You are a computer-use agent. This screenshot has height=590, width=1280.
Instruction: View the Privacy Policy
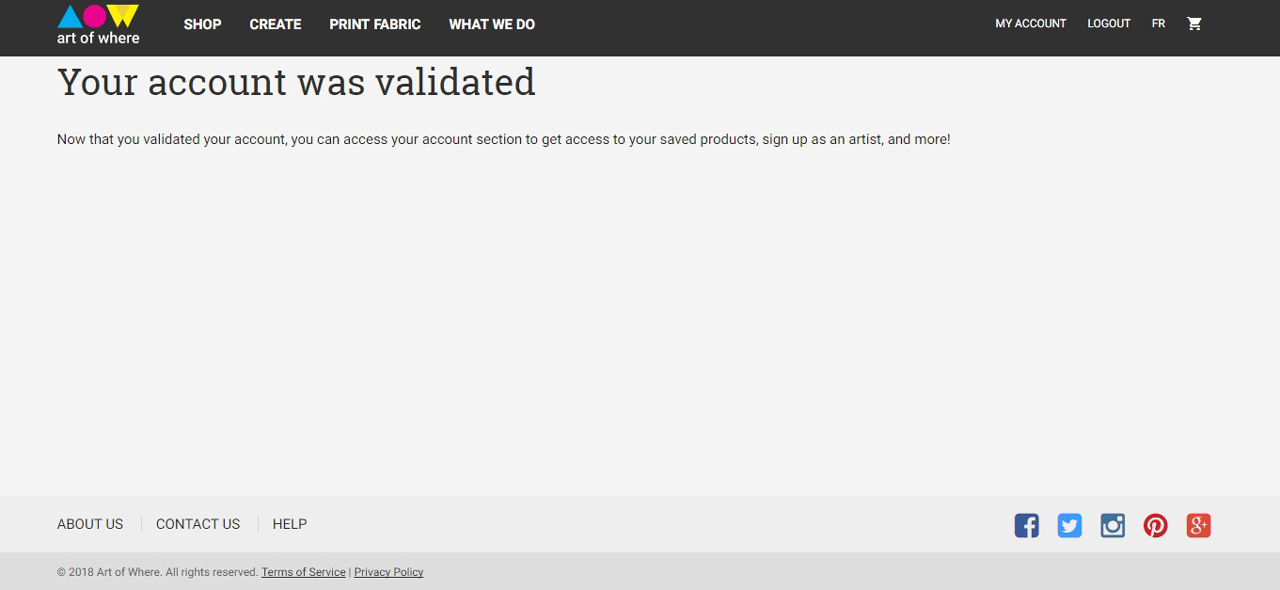pos(389,572)
